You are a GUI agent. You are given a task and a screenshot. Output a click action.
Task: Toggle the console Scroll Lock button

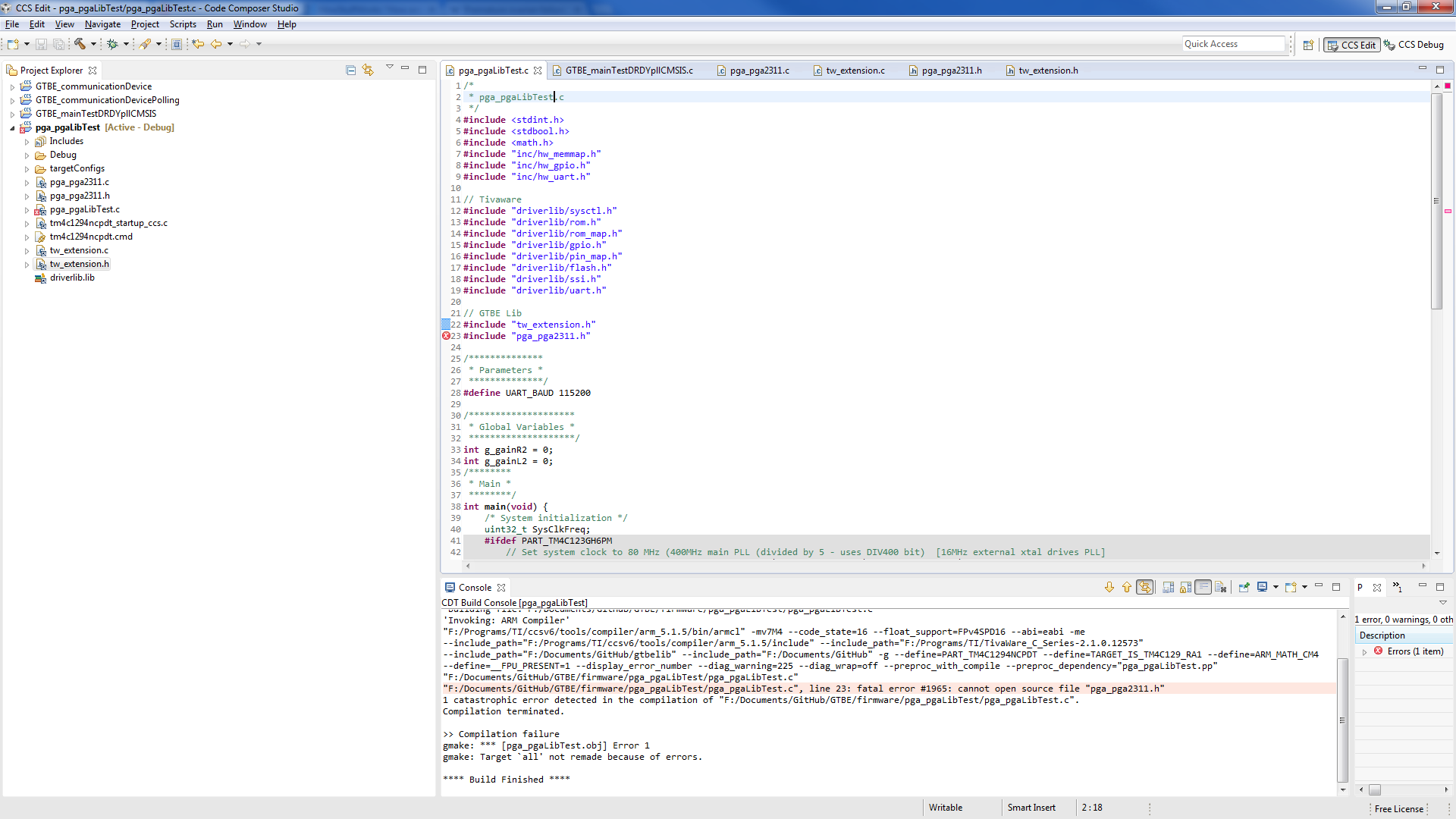(1185, 587)
